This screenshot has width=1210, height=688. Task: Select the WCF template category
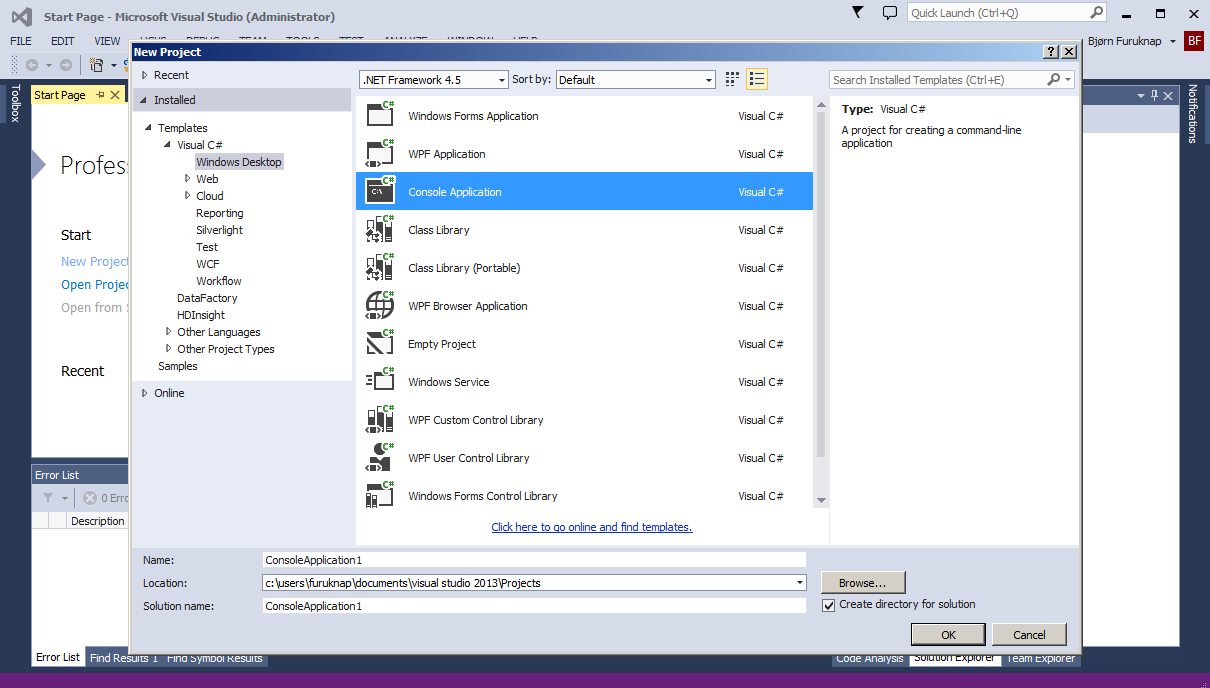coord(208,264)
